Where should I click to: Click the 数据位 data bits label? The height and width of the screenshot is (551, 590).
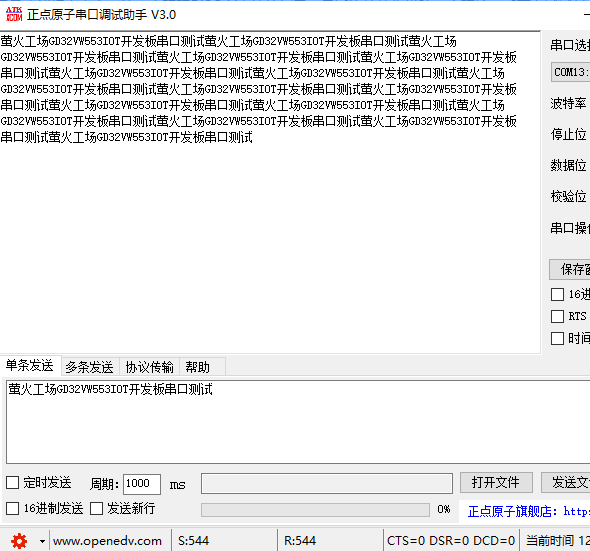click(568, 165)
